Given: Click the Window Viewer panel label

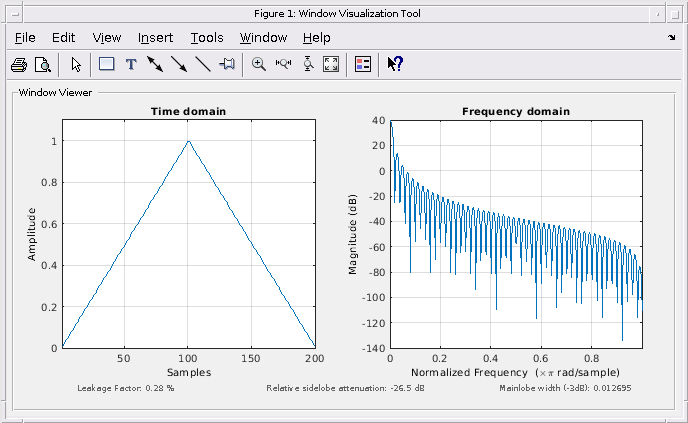Looking at the screenshot, I should (x=55, y=93).
